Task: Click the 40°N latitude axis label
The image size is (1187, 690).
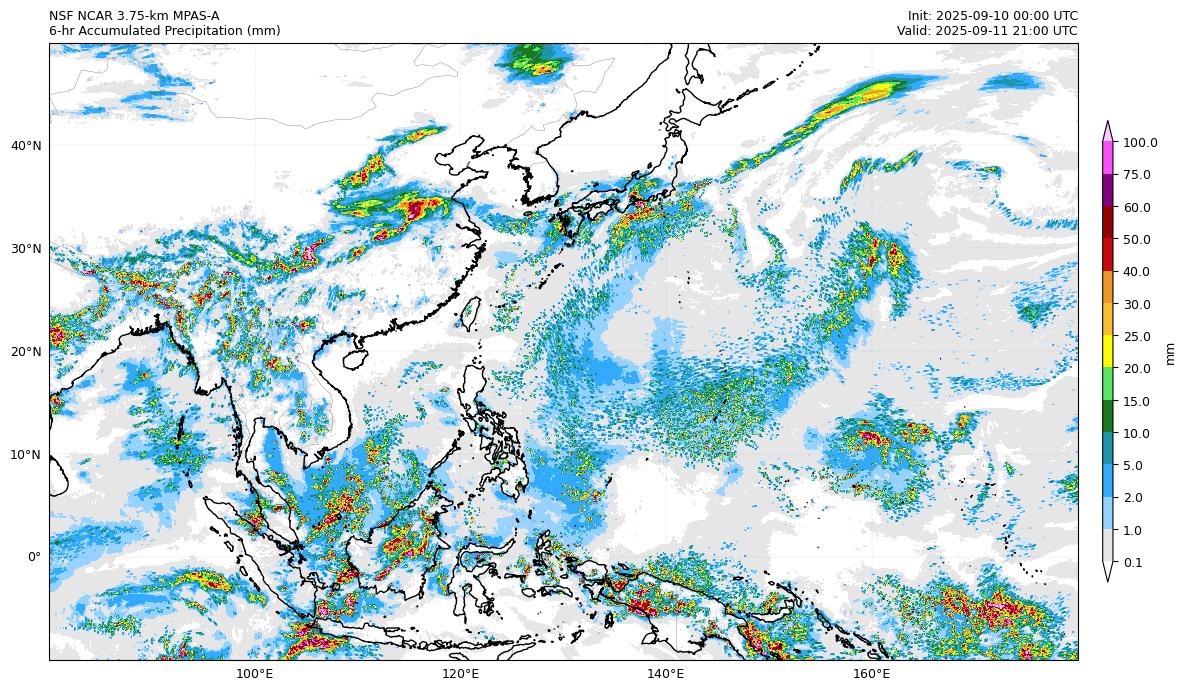Action: [26, 146]
